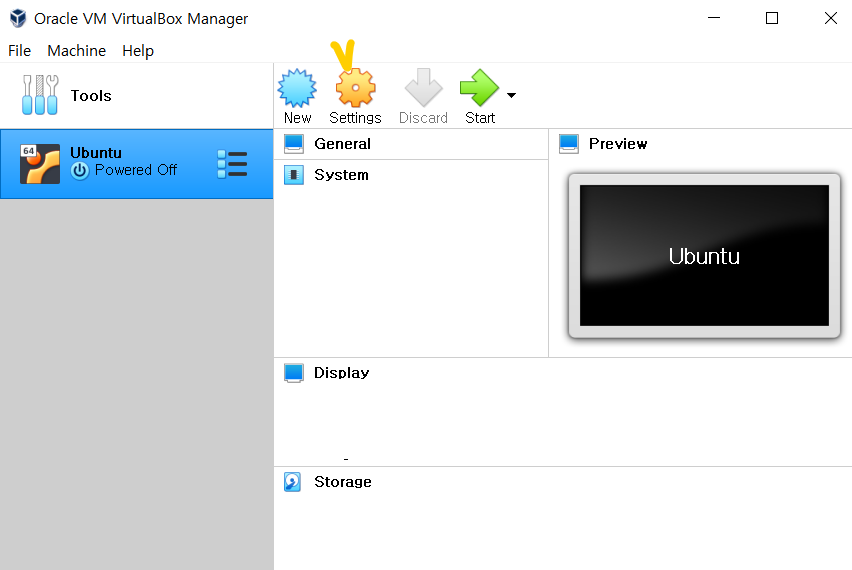
Task: Click the Preview section monitor icon
Action: 569,144
